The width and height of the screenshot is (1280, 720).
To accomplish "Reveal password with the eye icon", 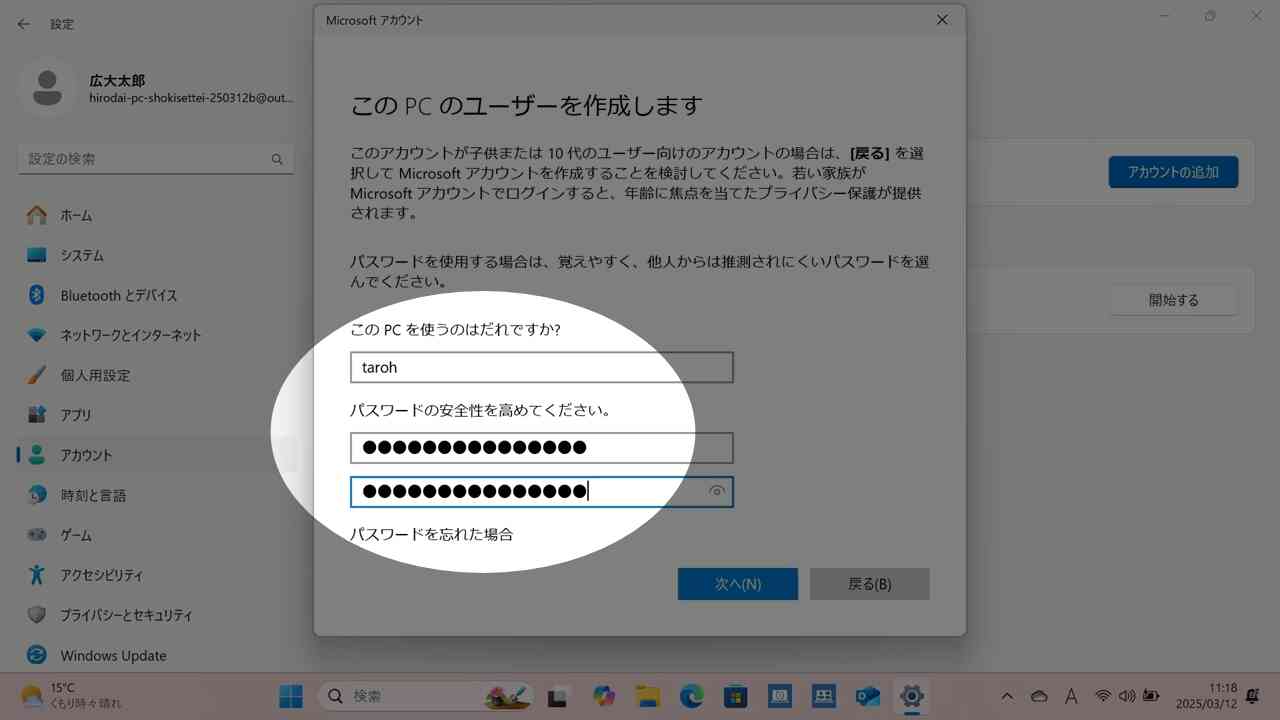I will click(x=716, y=491).
